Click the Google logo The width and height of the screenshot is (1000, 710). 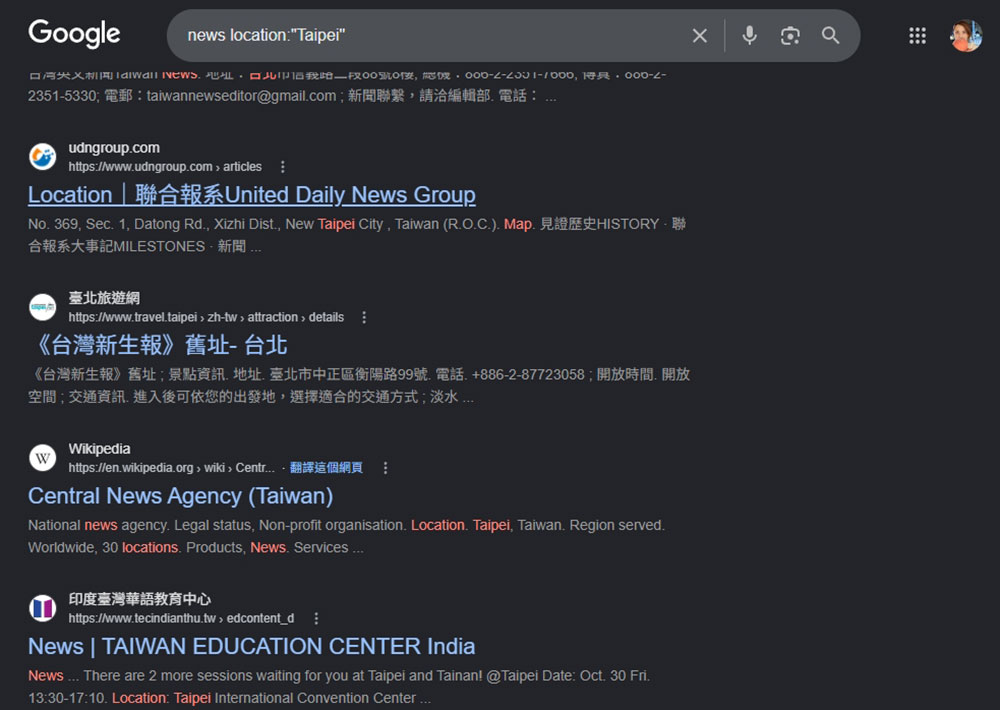(x=74, y=34)
